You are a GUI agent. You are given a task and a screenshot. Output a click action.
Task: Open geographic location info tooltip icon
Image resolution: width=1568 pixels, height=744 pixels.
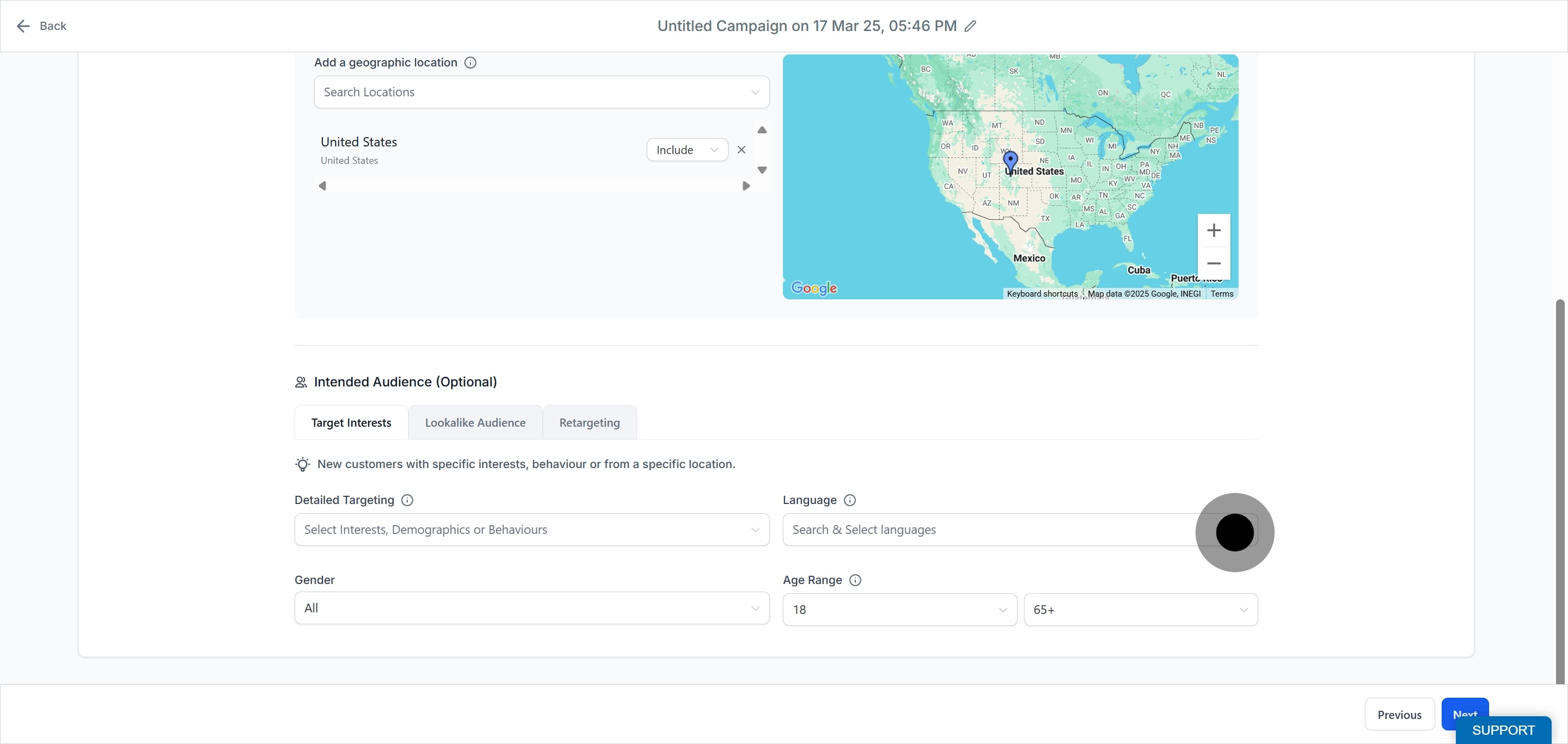(470, 62)
